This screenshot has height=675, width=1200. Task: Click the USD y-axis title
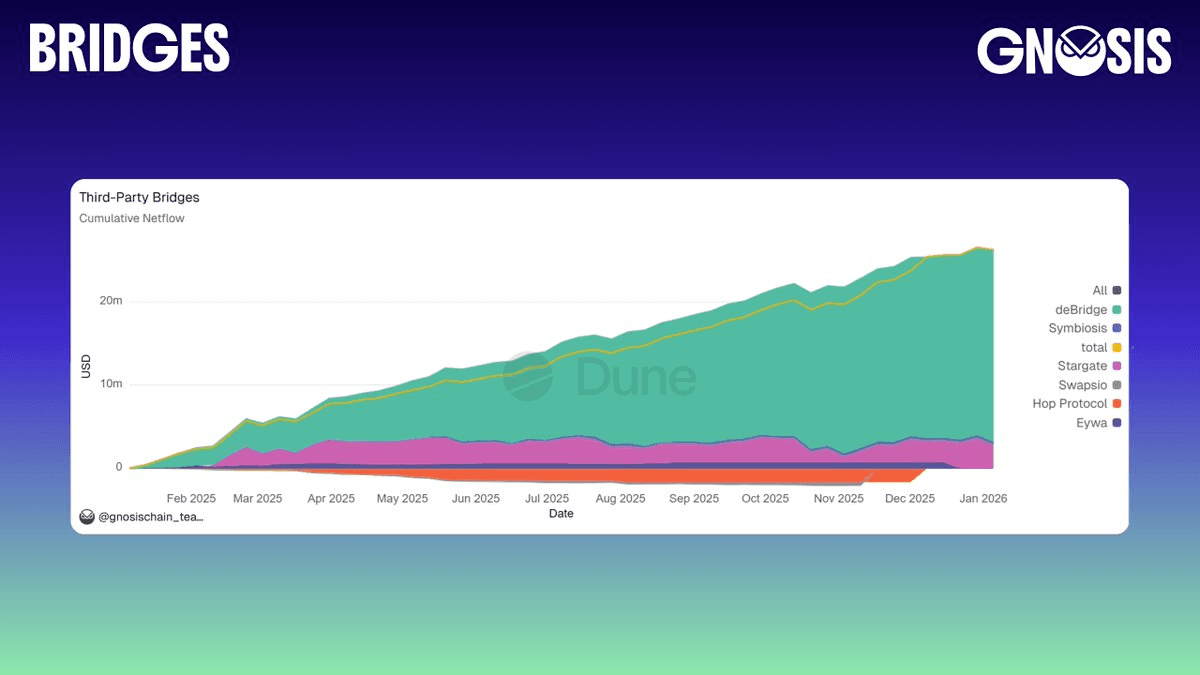86,366
